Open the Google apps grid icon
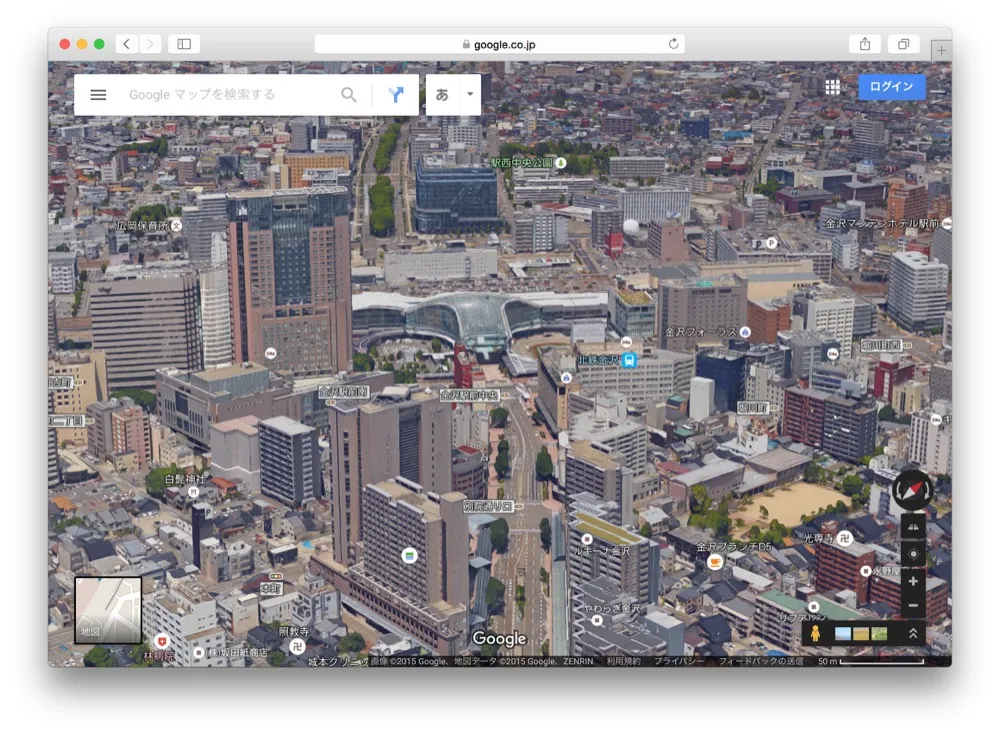 831,87
